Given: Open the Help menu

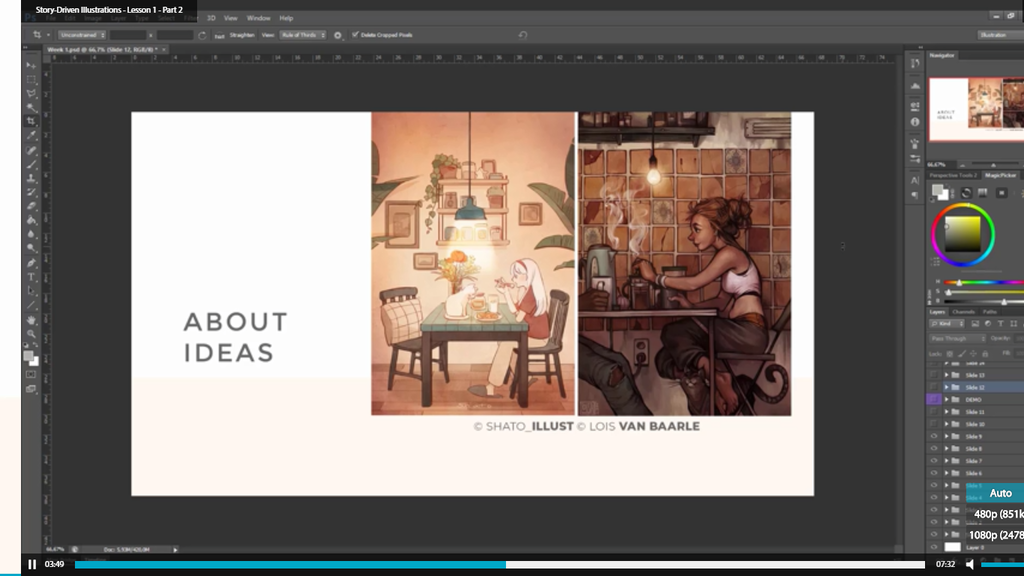Looking at the screenshot, I should [x=286, y=18].
